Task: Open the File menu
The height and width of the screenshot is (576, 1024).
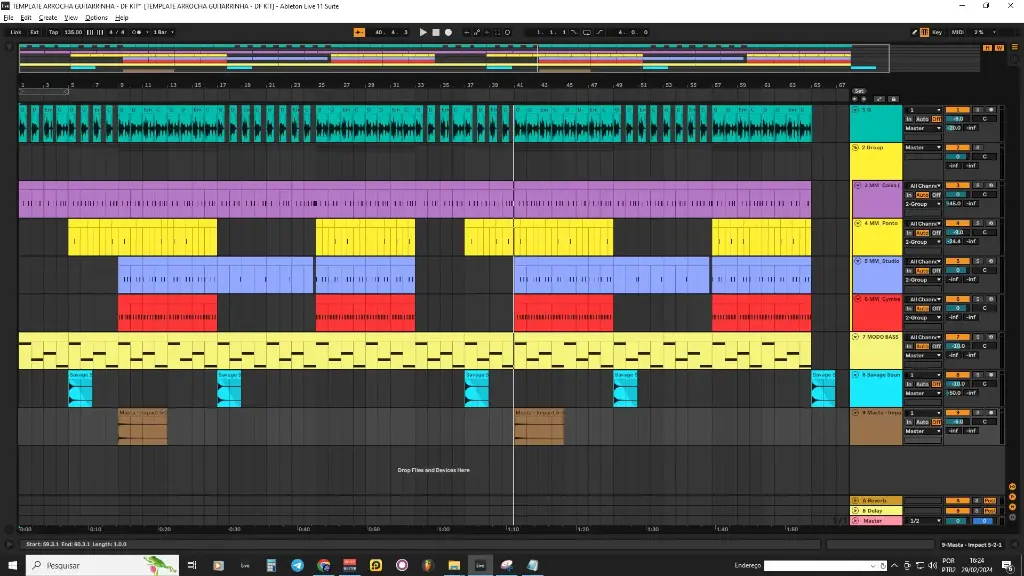Action: click(8, 18)
